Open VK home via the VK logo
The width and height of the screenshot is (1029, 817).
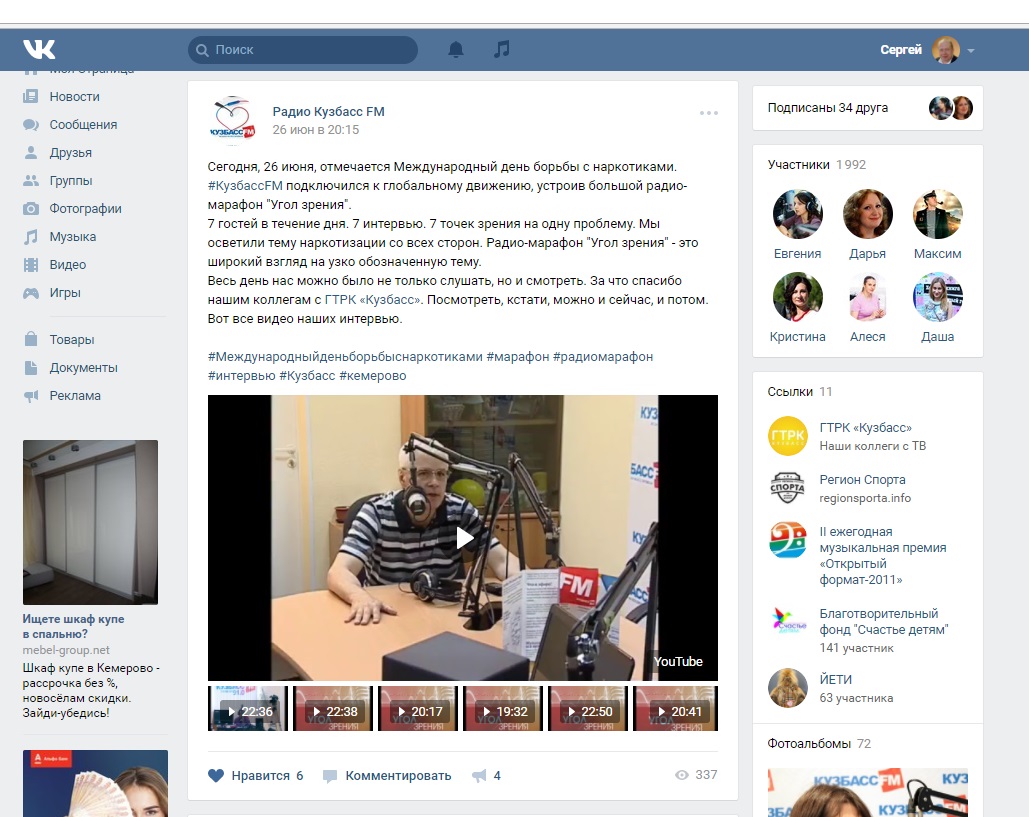point(39,49)
